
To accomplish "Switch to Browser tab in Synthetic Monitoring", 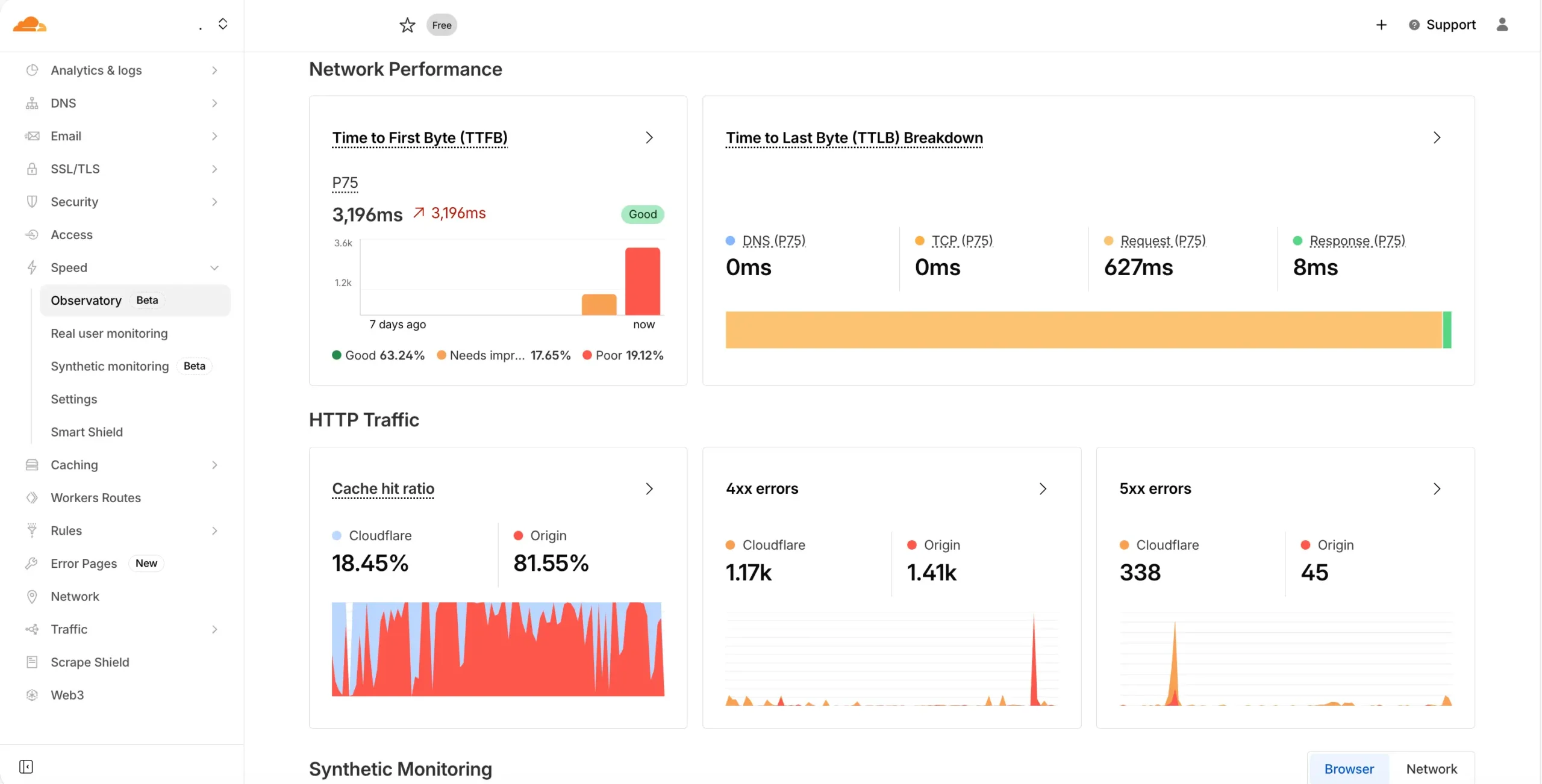I will pyautogui.click(x=1349, y=769).
